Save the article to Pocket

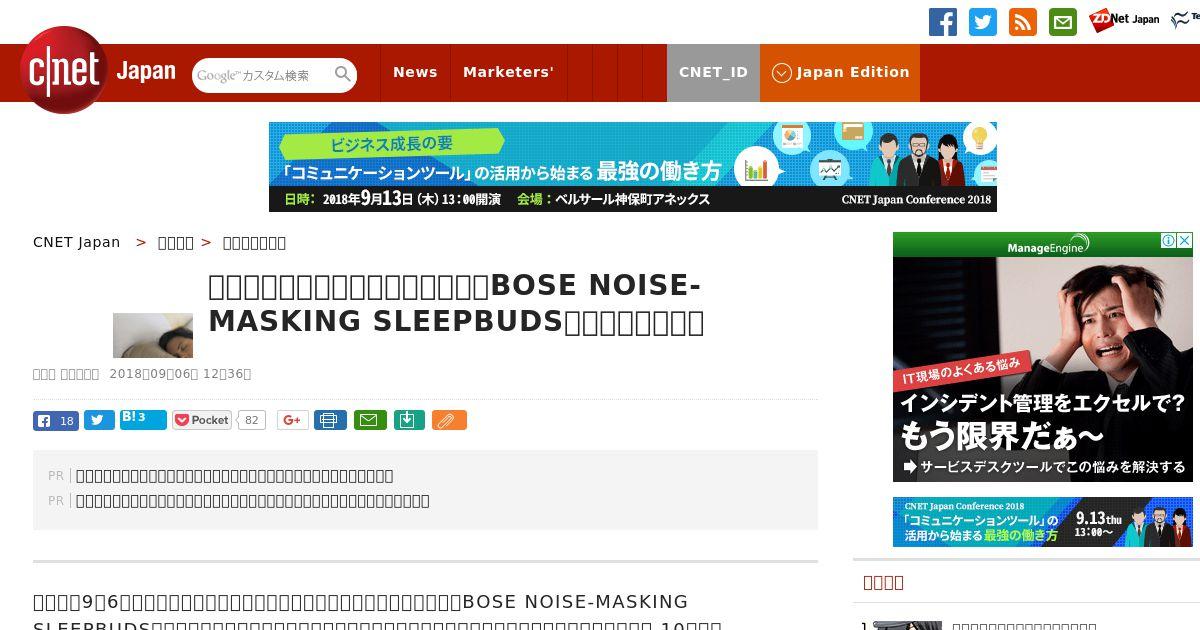point(202,420)
